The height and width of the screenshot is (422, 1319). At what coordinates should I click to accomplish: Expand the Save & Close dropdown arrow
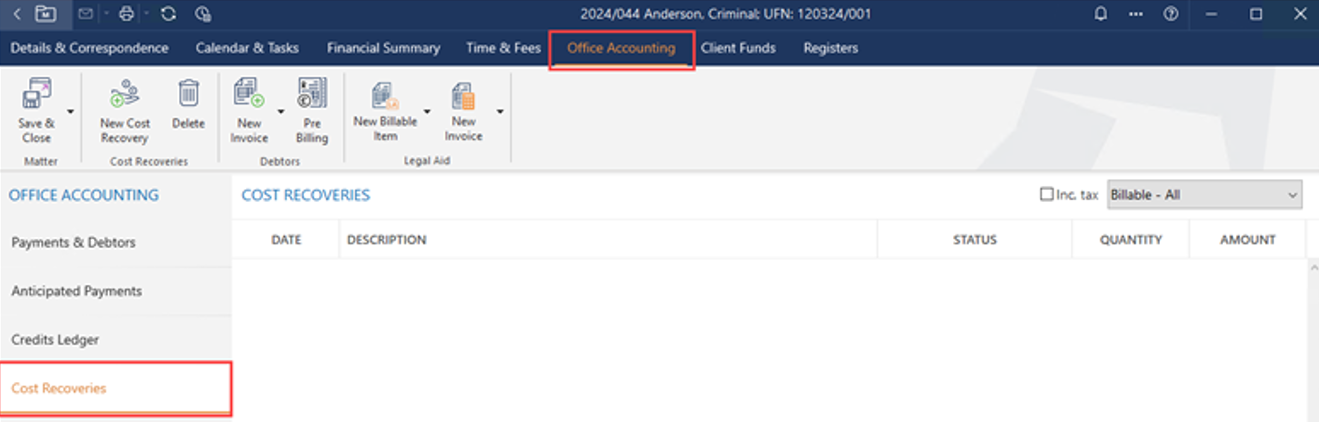tap(70, 111)
